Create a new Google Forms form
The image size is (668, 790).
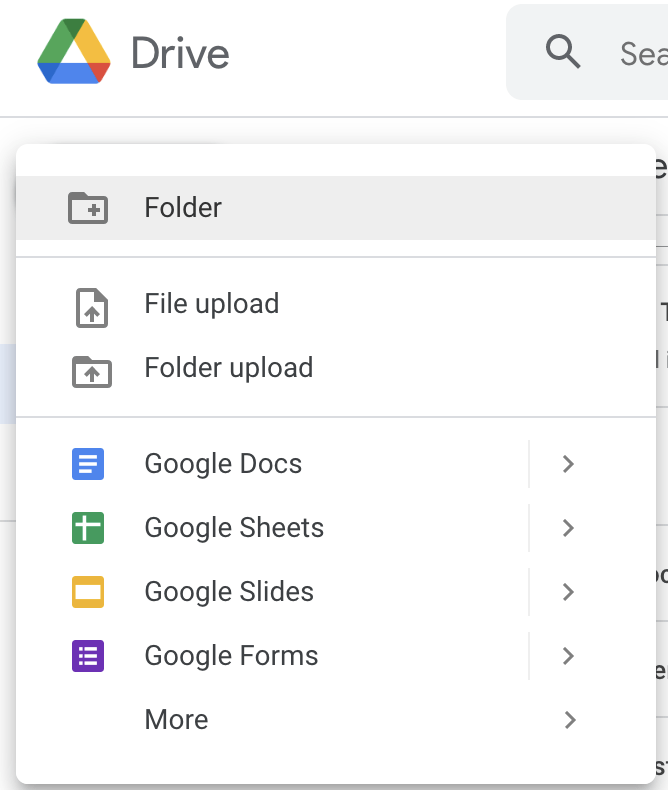(272, 656)
